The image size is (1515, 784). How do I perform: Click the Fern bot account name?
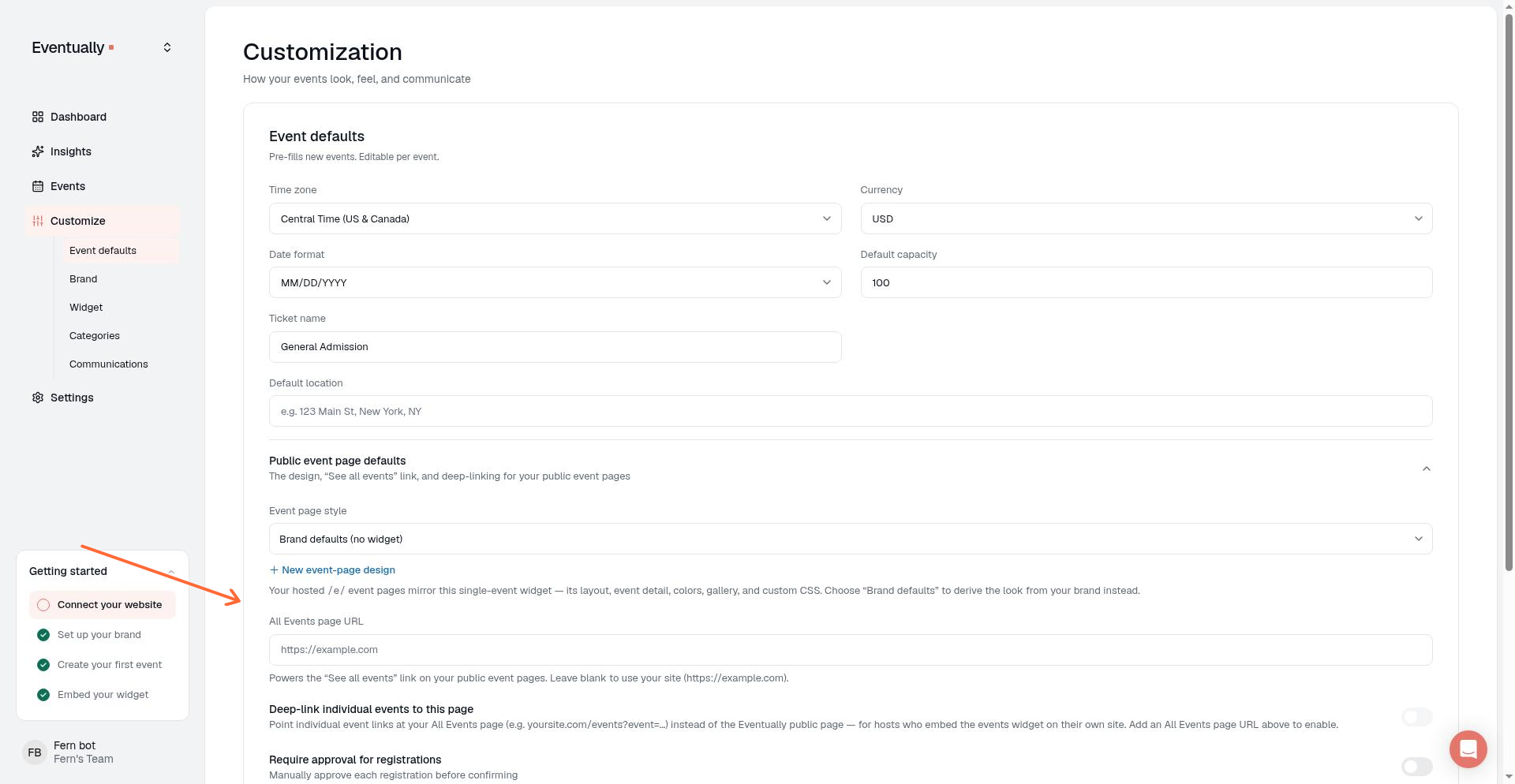[x=74, y=745]
